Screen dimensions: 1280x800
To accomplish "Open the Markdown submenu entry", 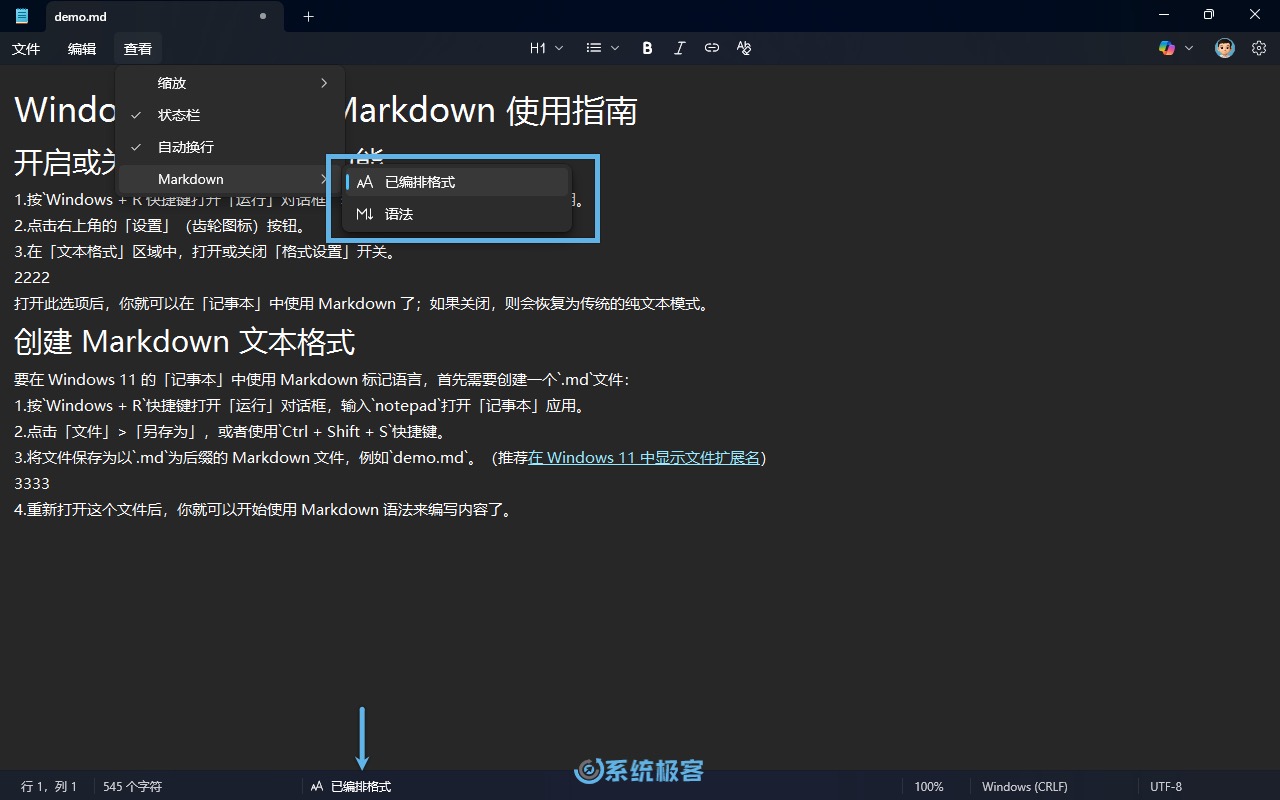I will click(x=231, y=179).
